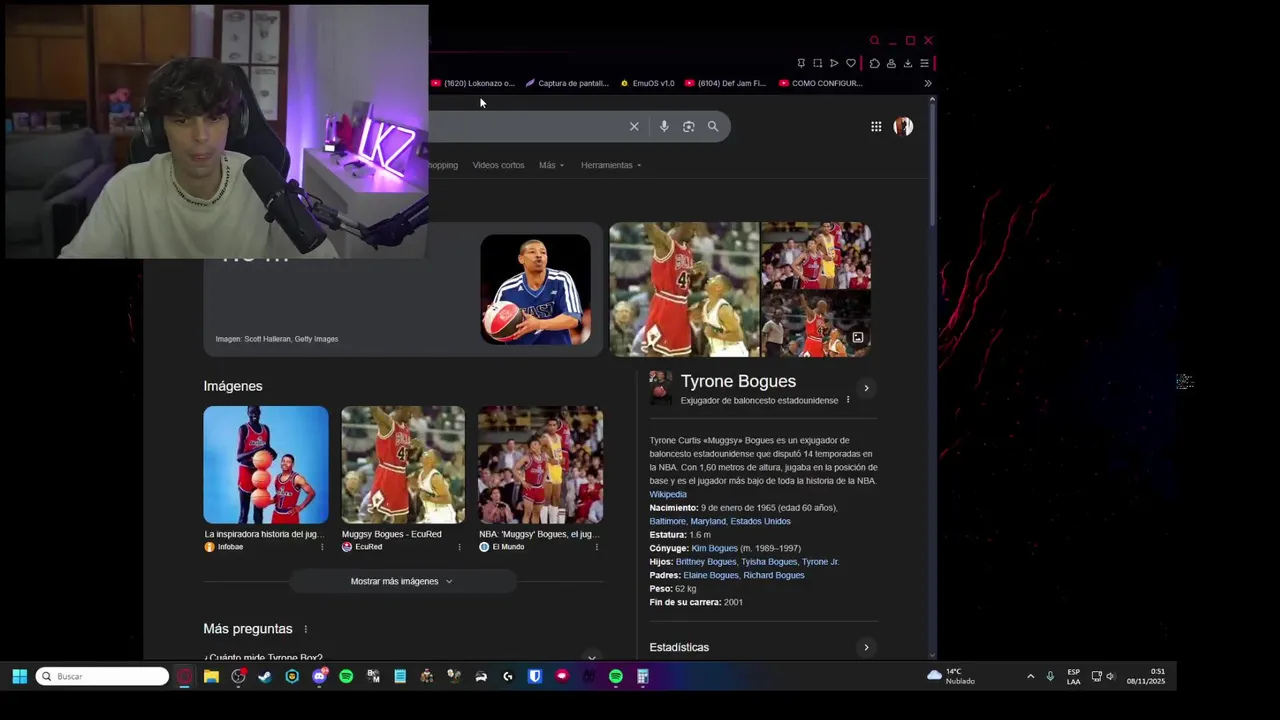Viewport: 1280px width, 720px height.
Task: Open the Kim Bogues spouse link
Action: click(714, 548)
